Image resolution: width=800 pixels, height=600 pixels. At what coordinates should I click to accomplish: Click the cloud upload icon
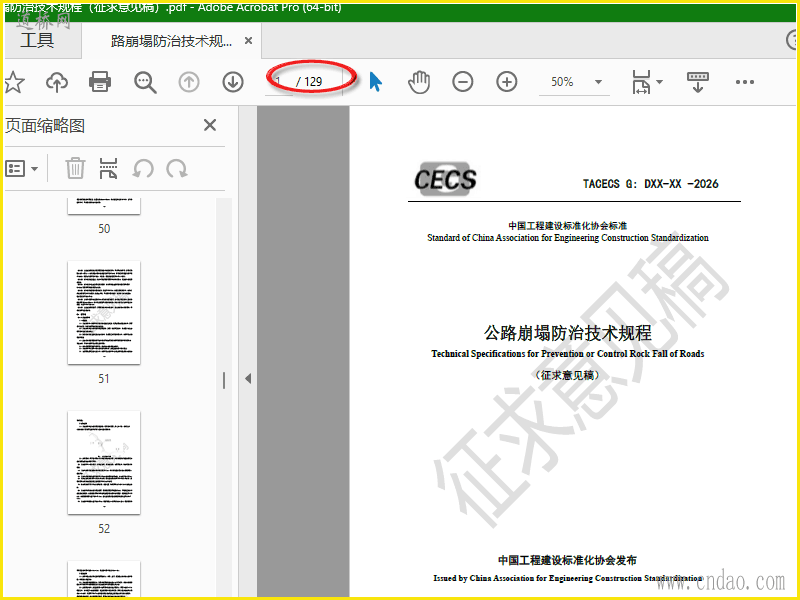click(57, 82)
